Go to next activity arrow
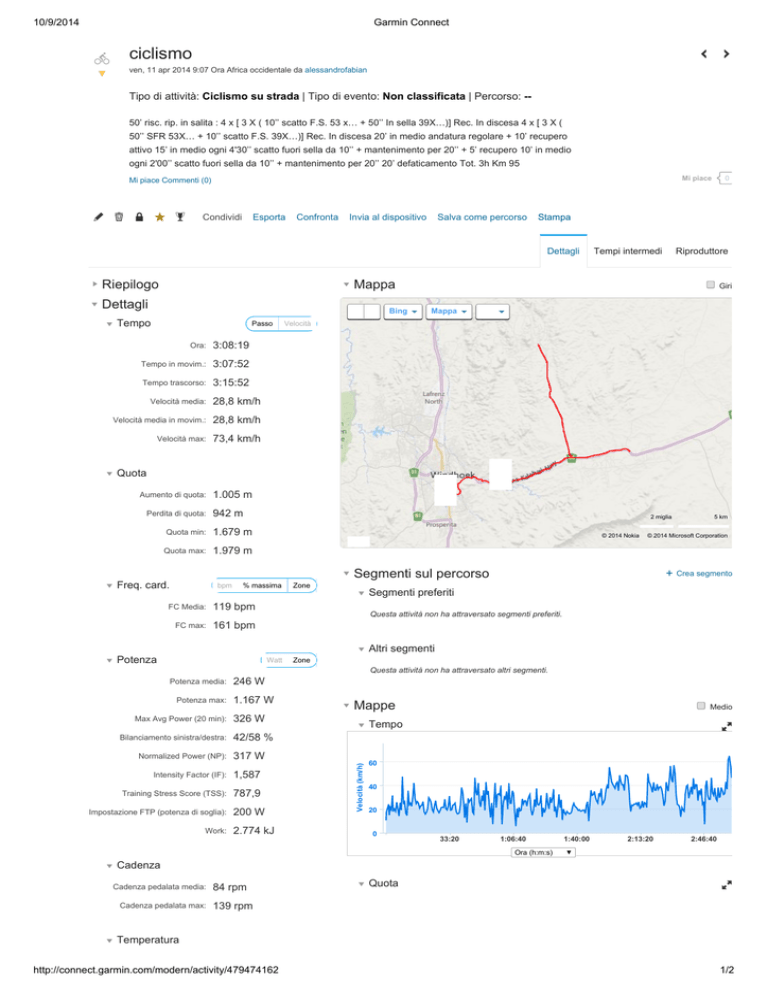 [726, 54]
